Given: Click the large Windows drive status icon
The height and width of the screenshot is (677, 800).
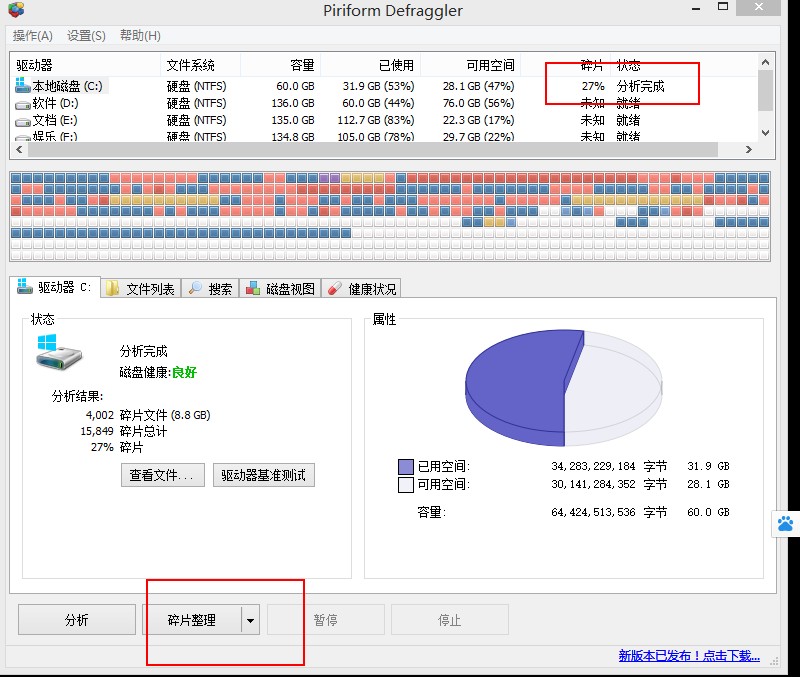Looking at the screenshot, I should (59, 352).
